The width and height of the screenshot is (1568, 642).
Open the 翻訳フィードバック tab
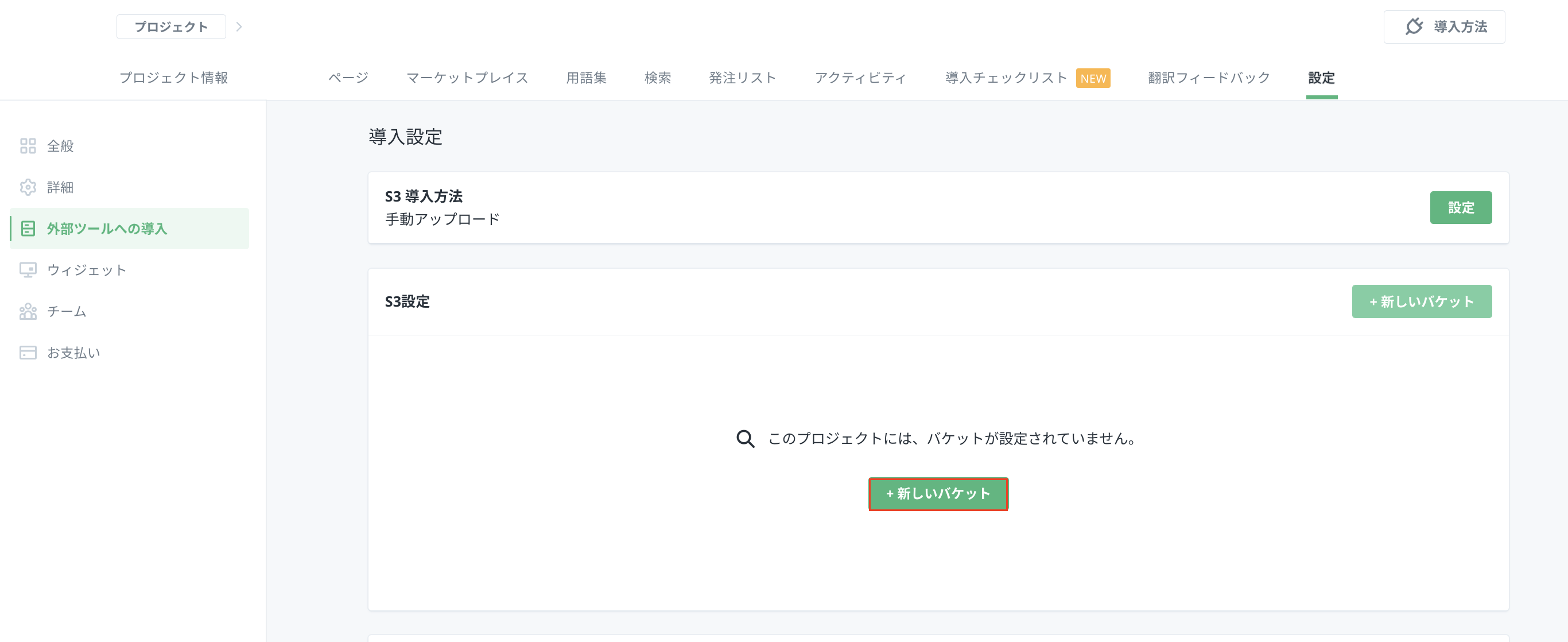[x=1209, y=78]
